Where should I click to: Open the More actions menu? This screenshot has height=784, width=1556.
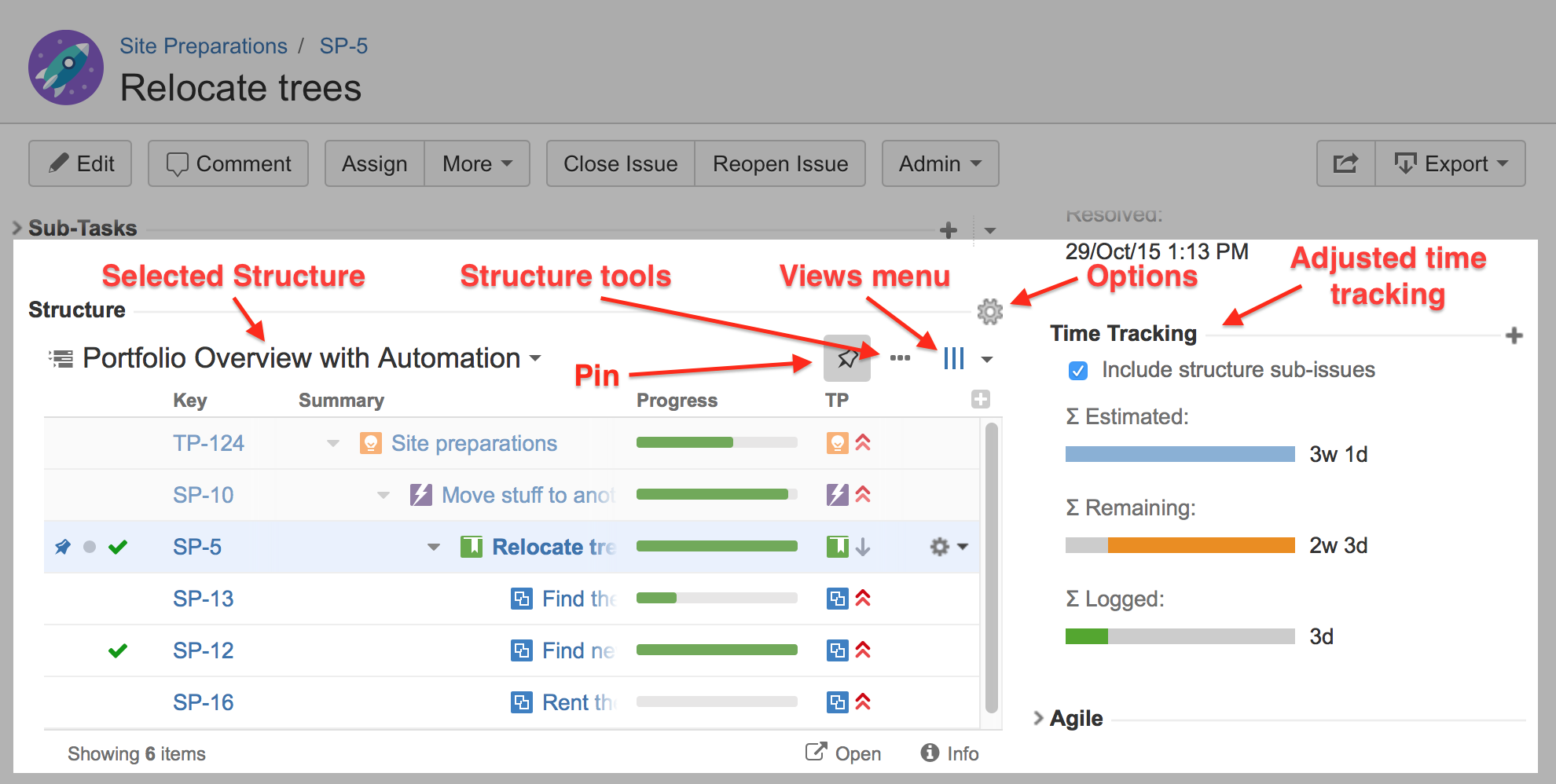[x=476, y=163]
